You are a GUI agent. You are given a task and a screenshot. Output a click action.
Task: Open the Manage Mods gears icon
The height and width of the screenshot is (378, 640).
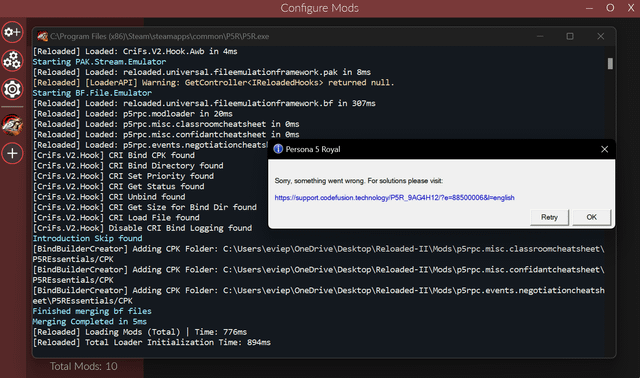coord(12,60)
